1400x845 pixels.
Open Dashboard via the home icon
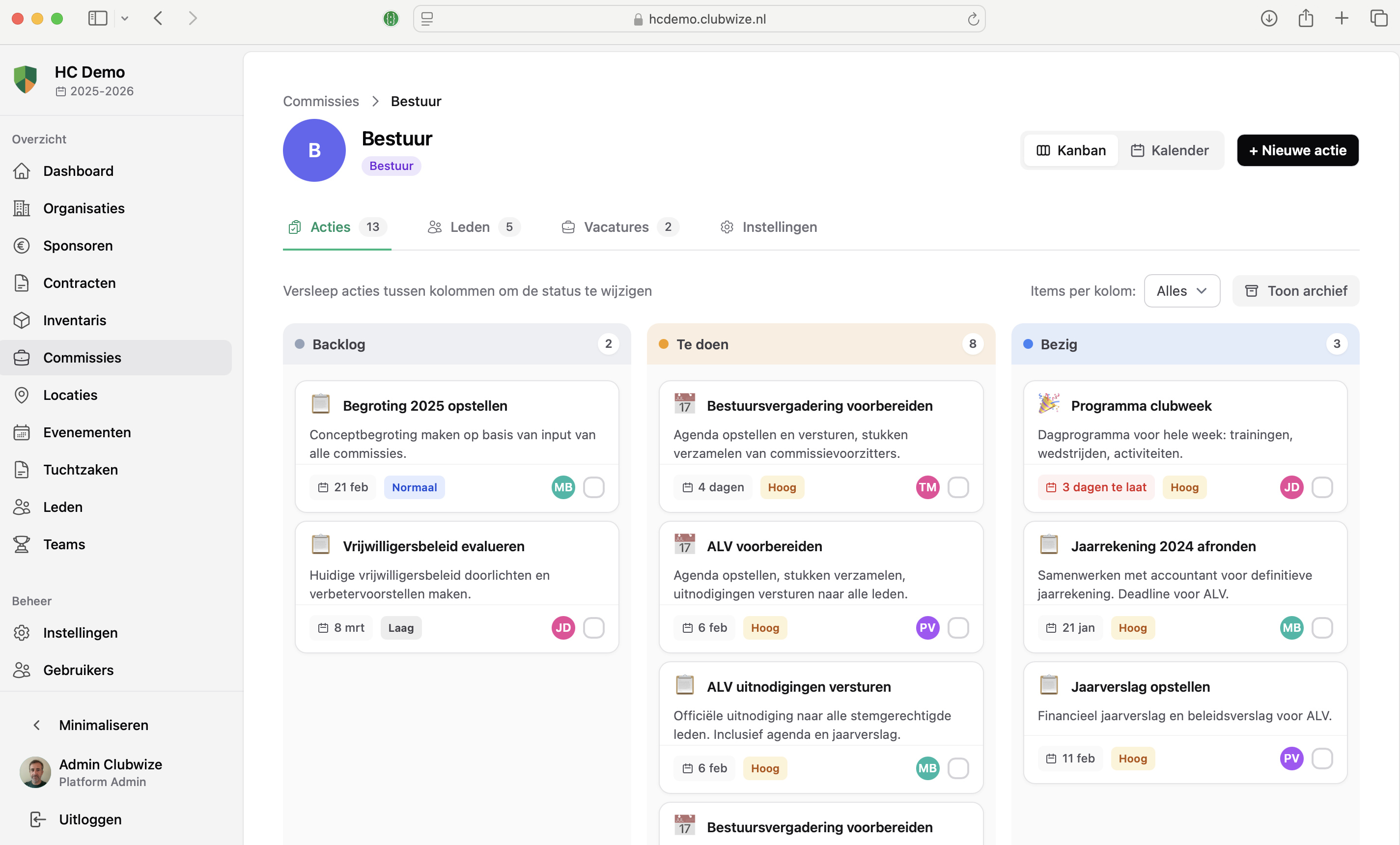(22, 170)
